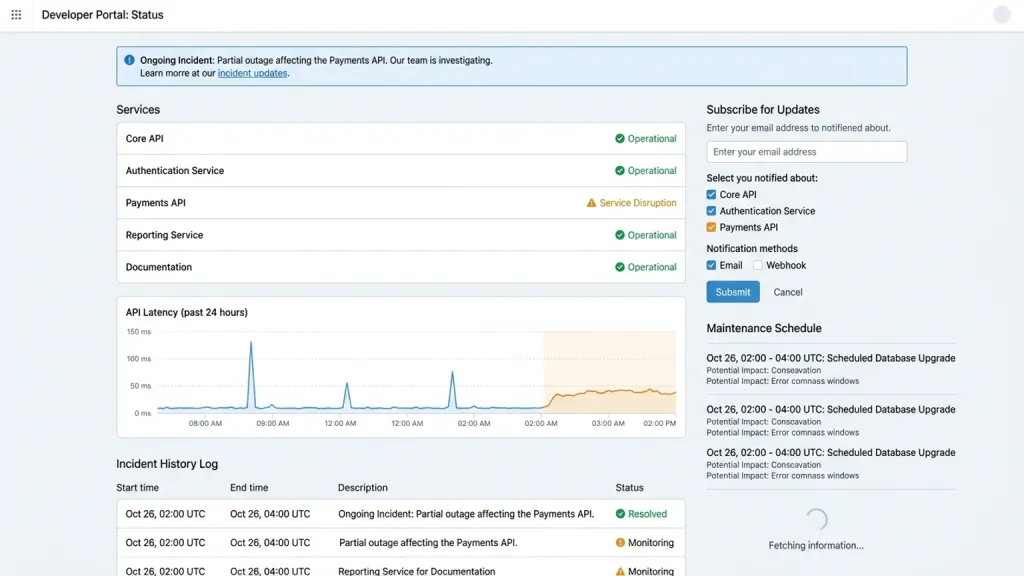Click the first Scheduled Database Upgrade entry
This screenshot has width=1024, height=576.
(831, 368)
